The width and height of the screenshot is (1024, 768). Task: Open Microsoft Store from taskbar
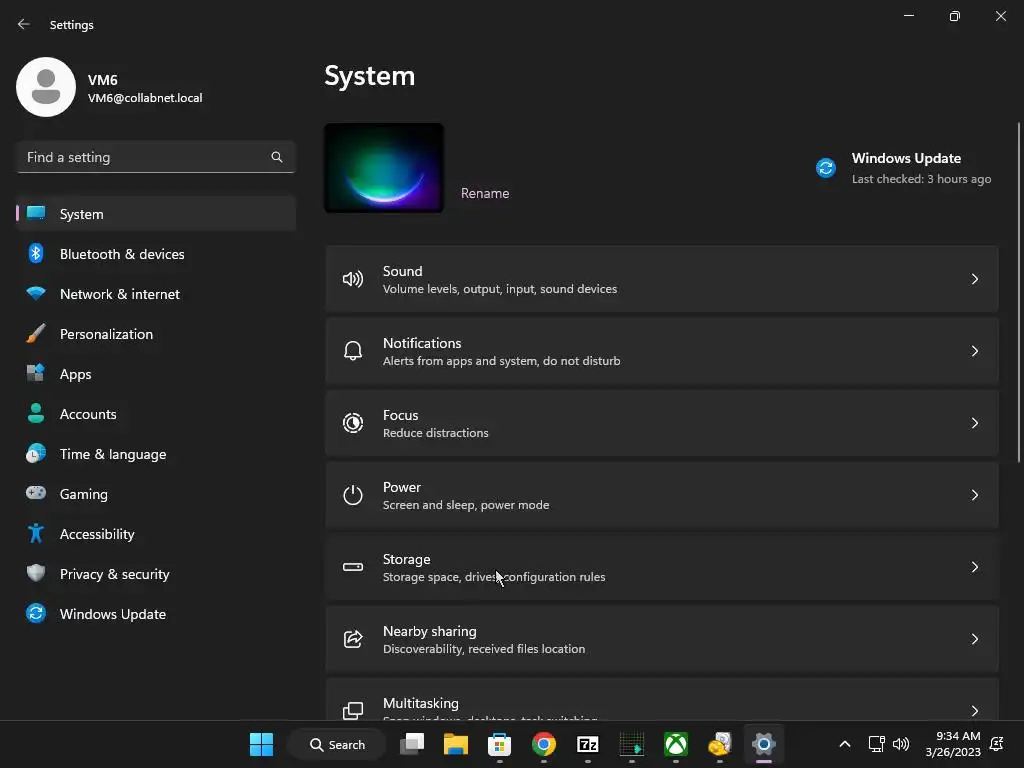click(x=500, y=744)
